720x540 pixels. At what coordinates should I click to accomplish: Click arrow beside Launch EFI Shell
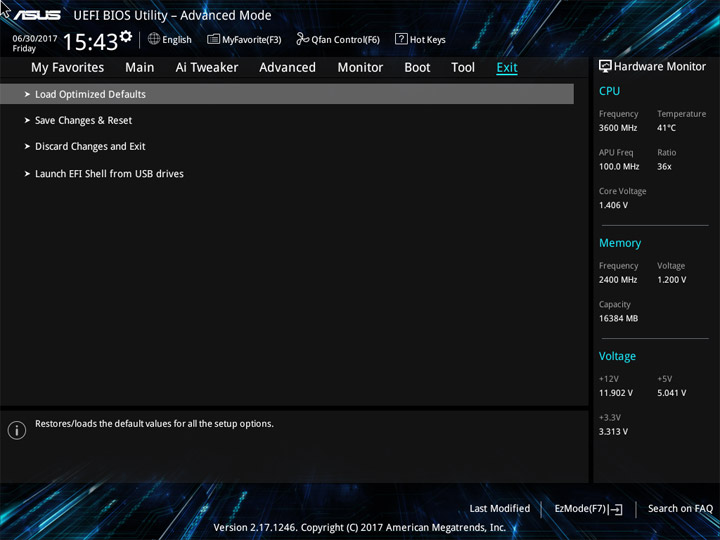[x=27, y=174]
